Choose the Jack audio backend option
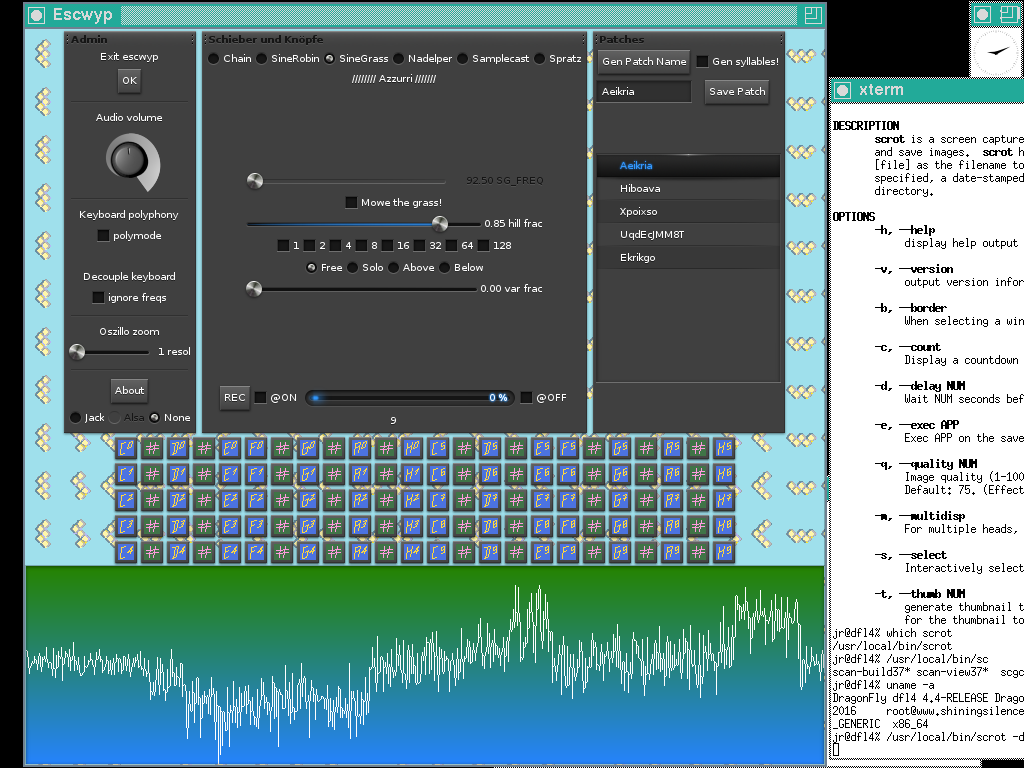This screenshot has width=1024, height=768. click(x=75, y=417)
